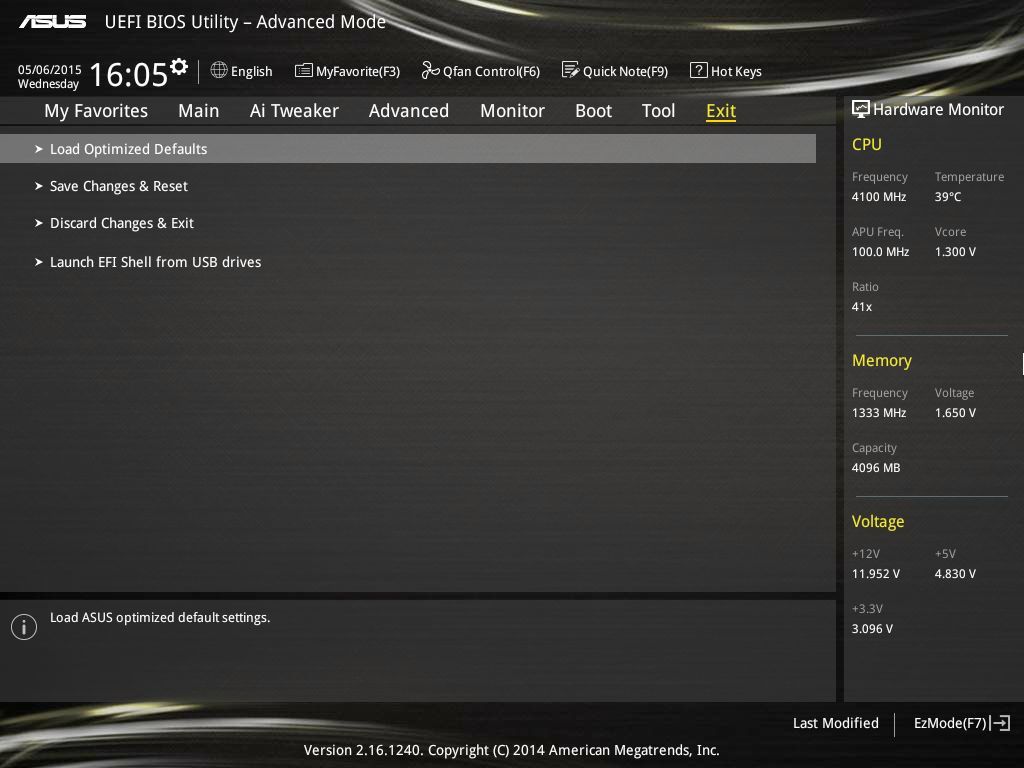Click memory voltage 1.650 V
The width and height of the screenshot is (1024, 768).
pos(955,413)
